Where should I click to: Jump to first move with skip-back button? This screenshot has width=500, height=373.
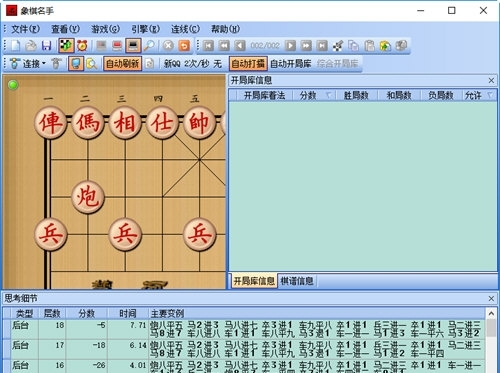point(208,46)
